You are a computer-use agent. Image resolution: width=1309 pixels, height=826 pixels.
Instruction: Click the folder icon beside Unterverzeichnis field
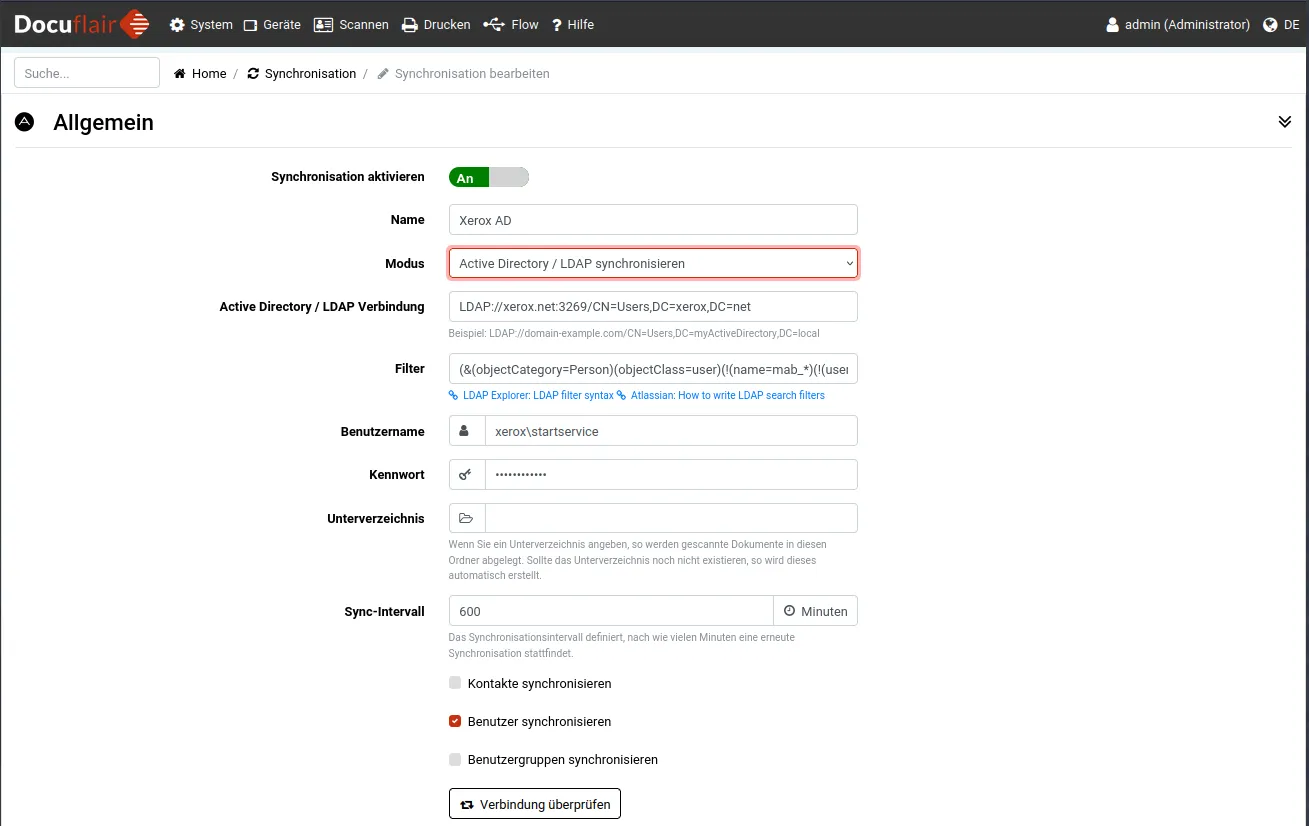[466, 519]
